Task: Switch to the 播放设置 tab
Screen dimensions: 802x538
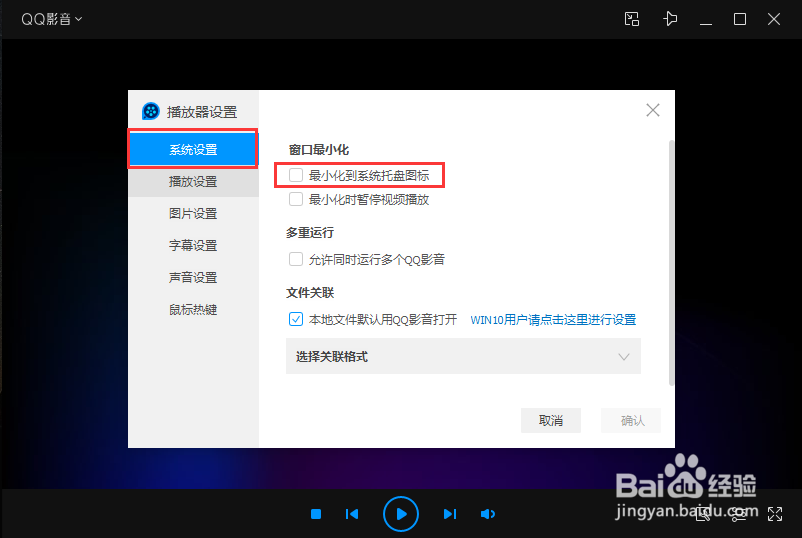Action: 193,181
